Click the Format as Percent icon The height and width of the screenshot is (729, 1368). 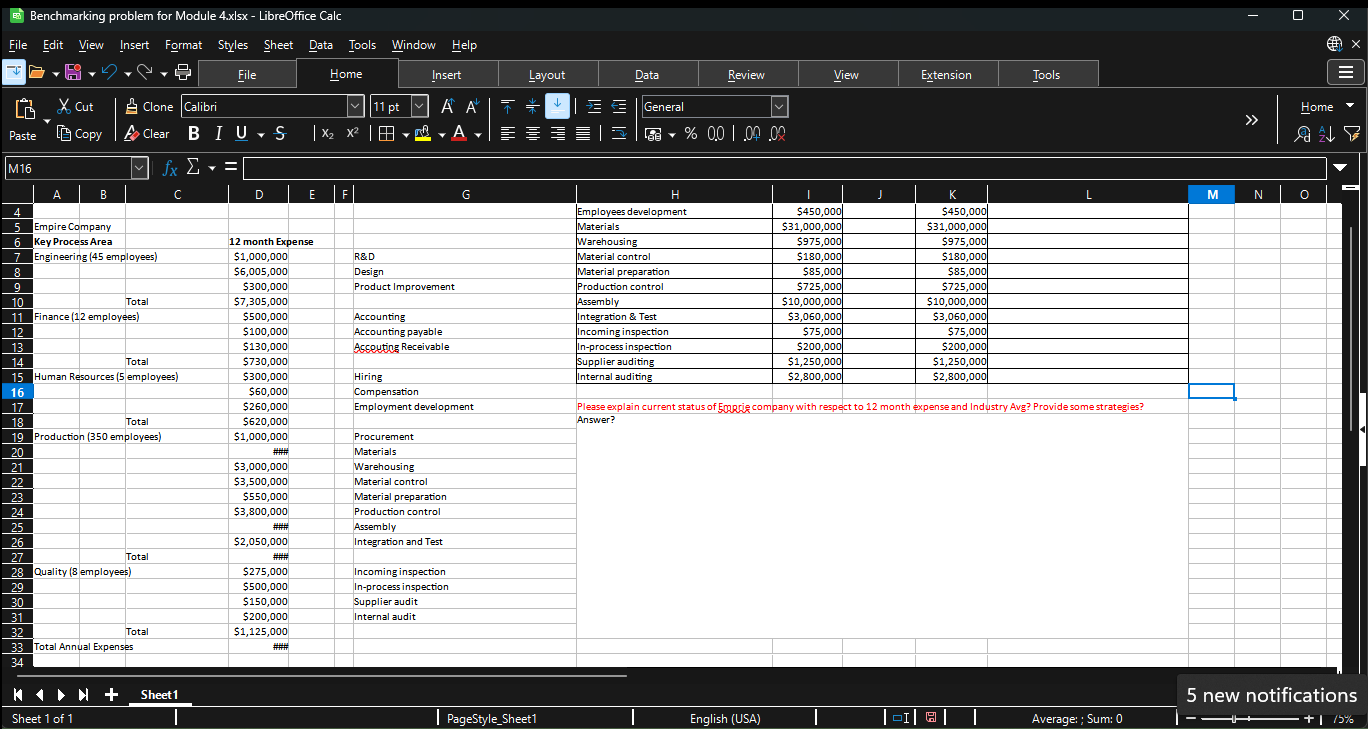point(690,134)
